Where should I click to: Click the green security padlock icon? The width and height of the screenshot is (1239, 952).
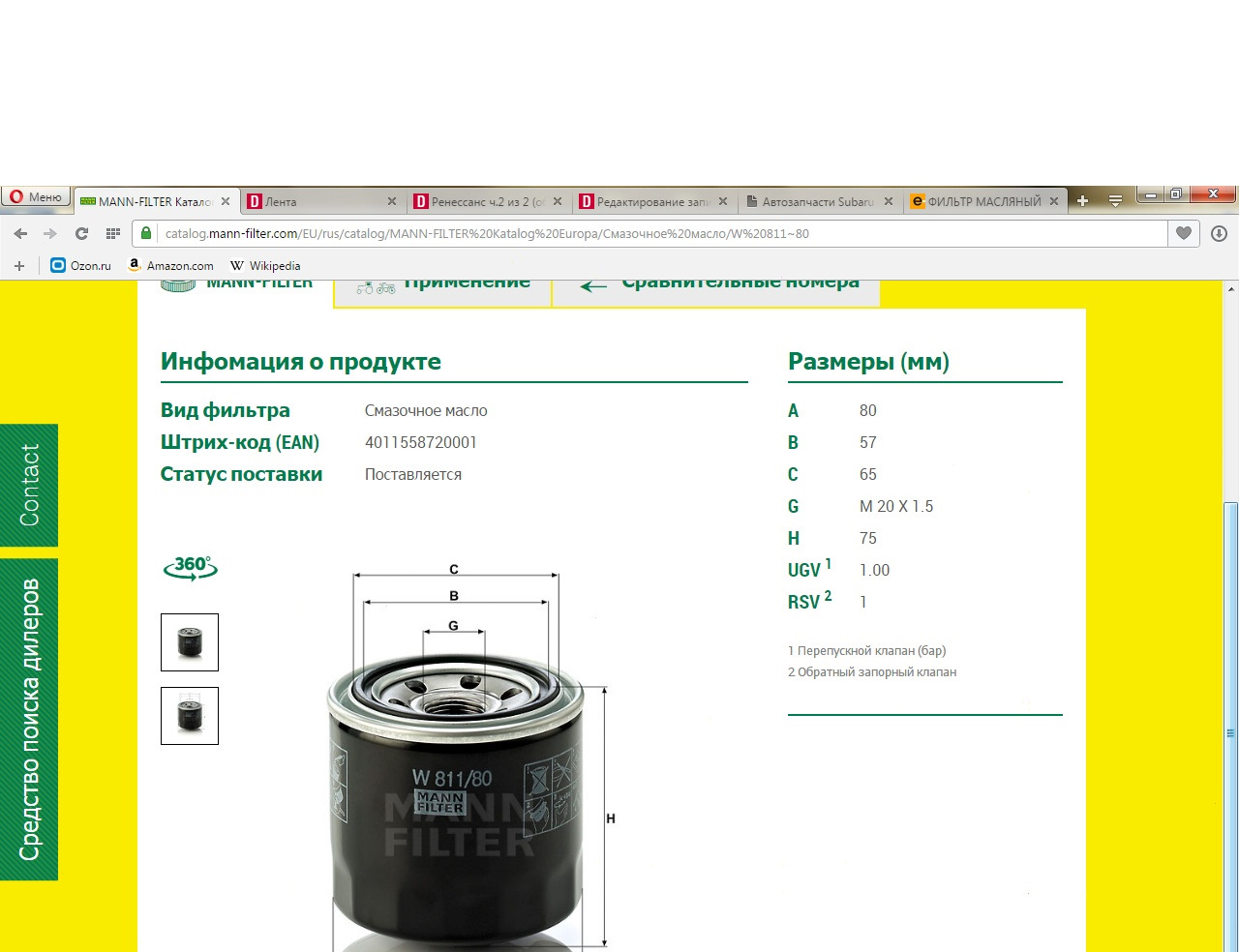click(146, 233)
